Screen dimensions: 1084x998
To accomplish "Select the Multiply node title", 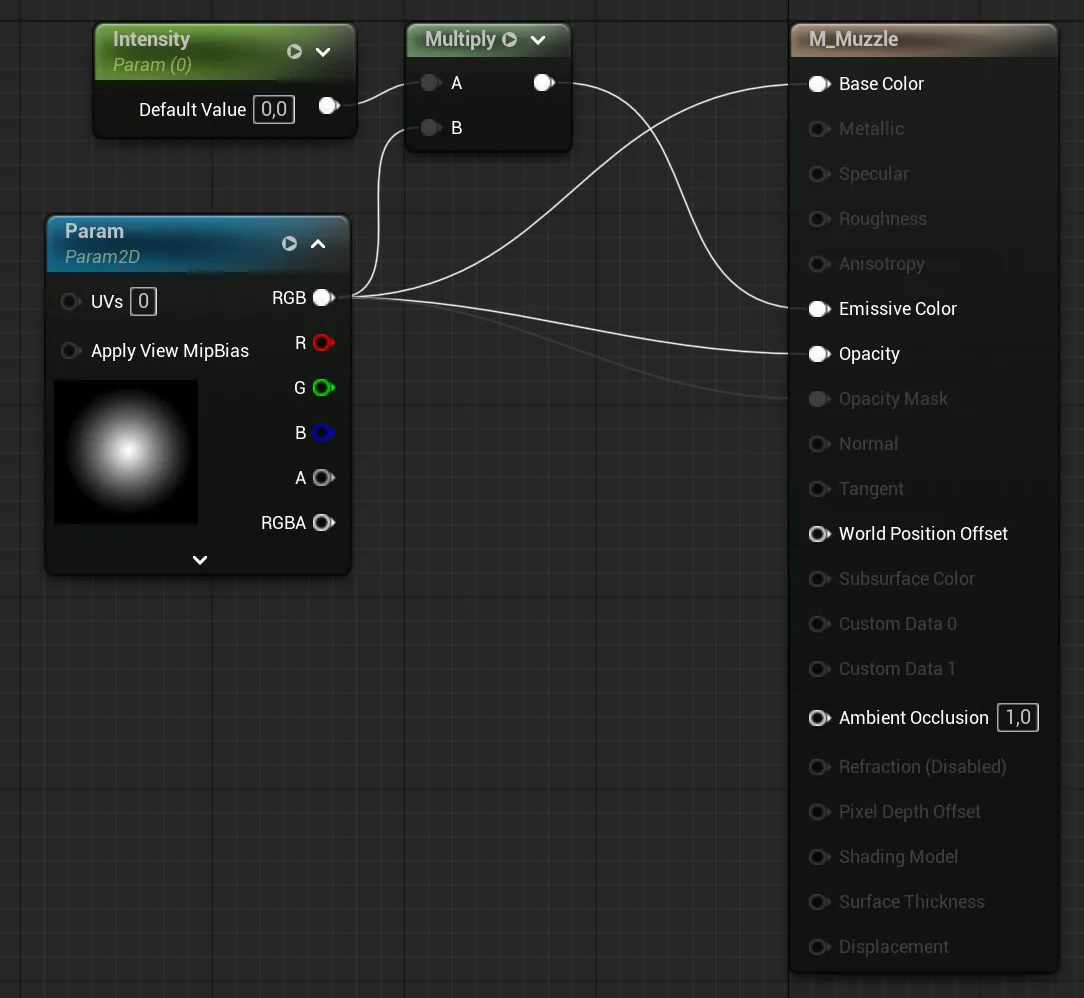I will pyautogui.click(x=460, y=39).
